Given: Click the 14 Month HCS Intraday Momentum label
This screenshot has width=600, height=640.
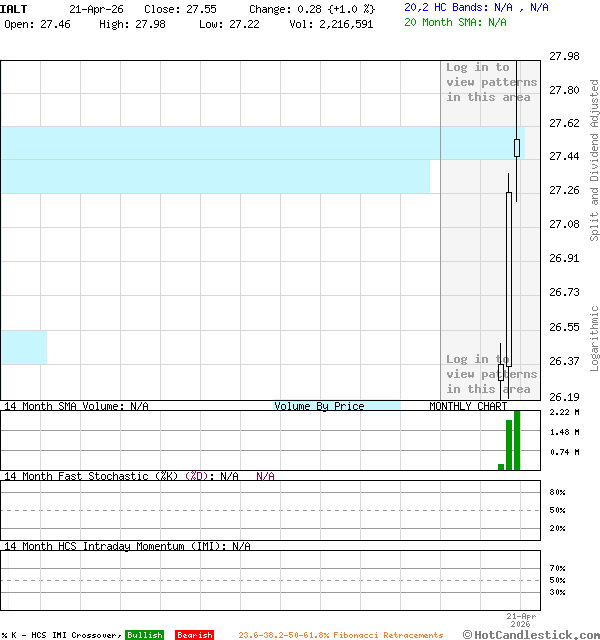Looking at the screenshot, I should [112, 546].
